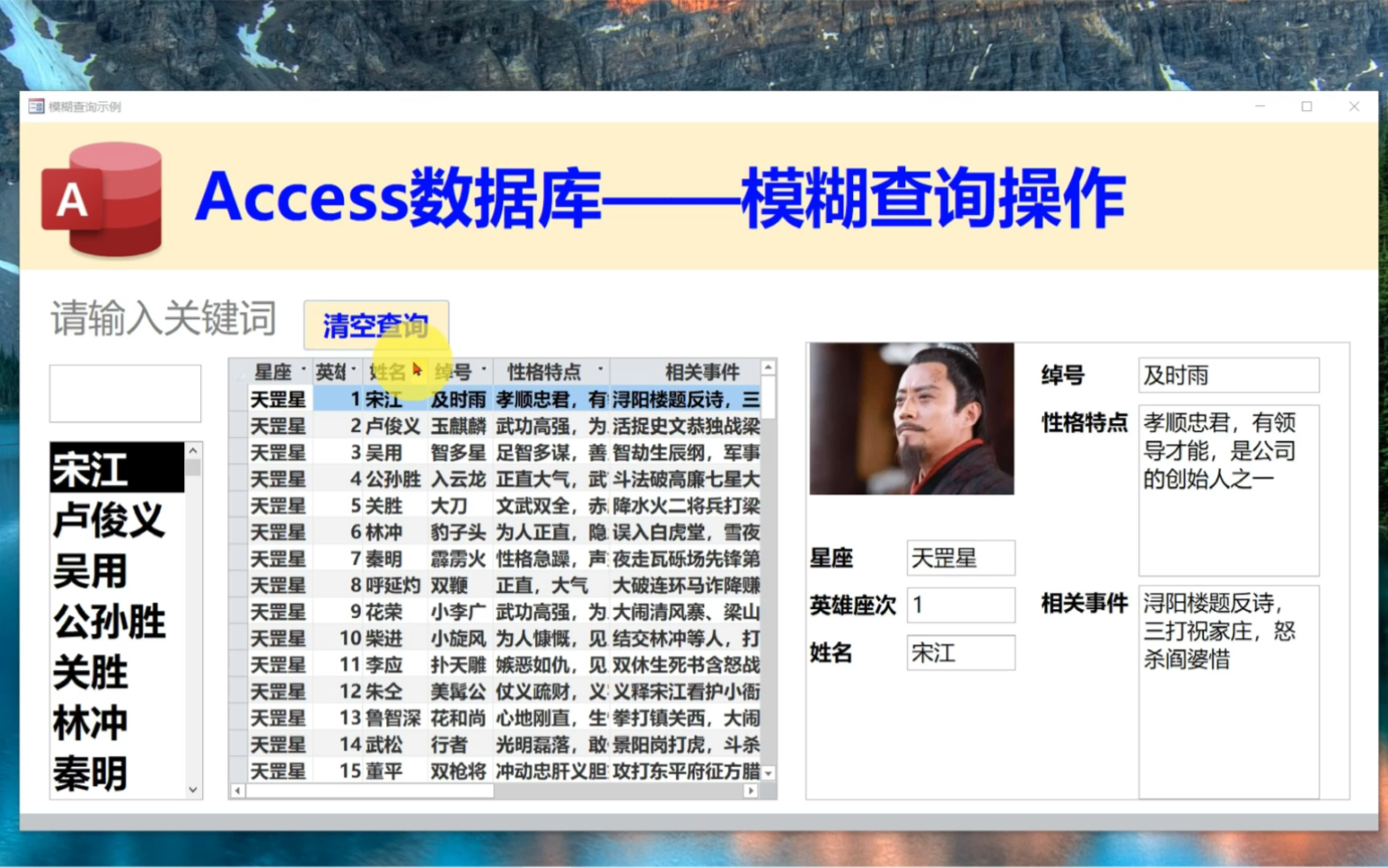Click the 性格特点 text box

coord(1228,490)
